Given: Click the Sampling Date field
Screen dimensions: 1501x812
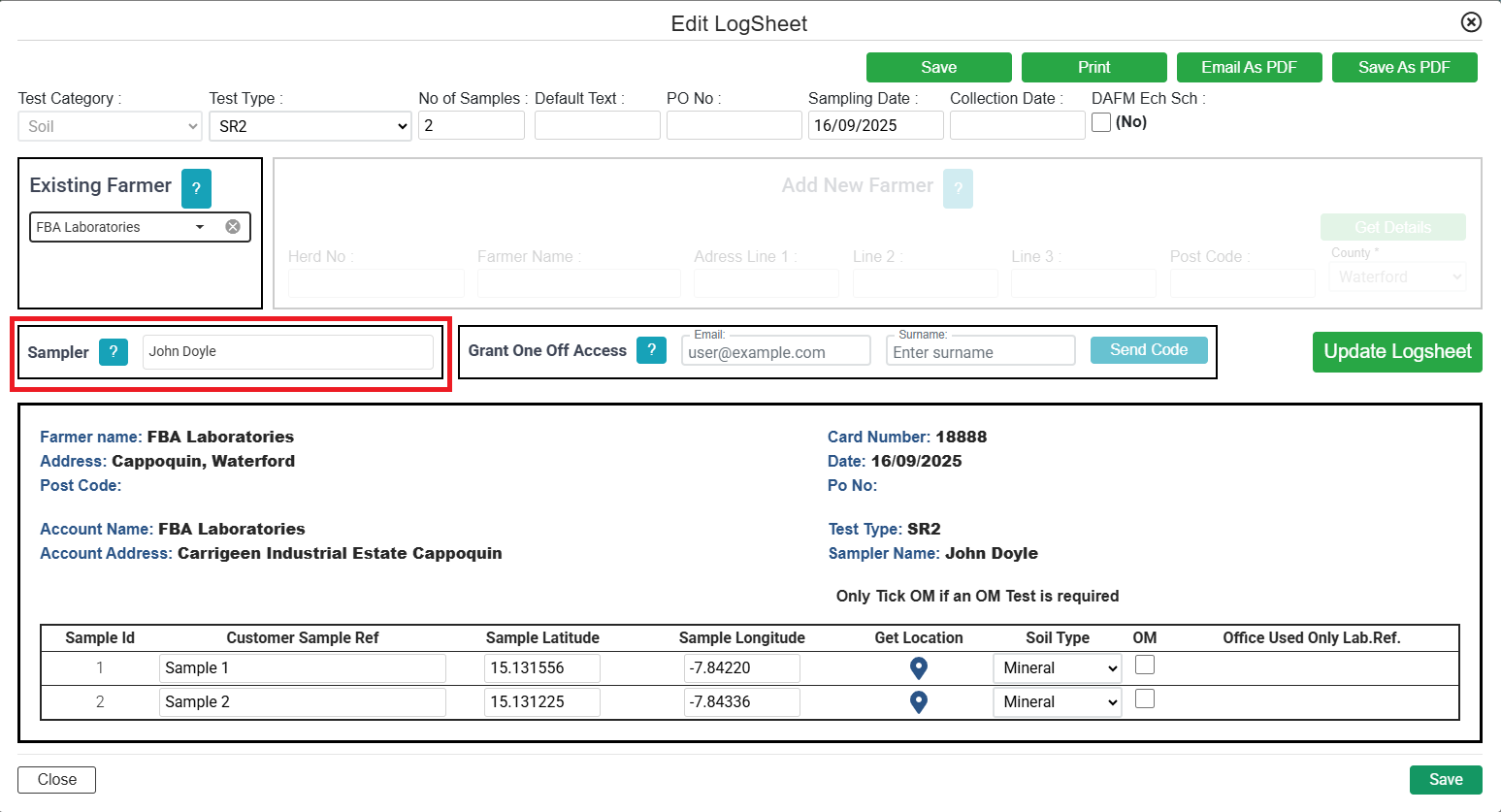Looking at the screenshot, I should point(875,126).
